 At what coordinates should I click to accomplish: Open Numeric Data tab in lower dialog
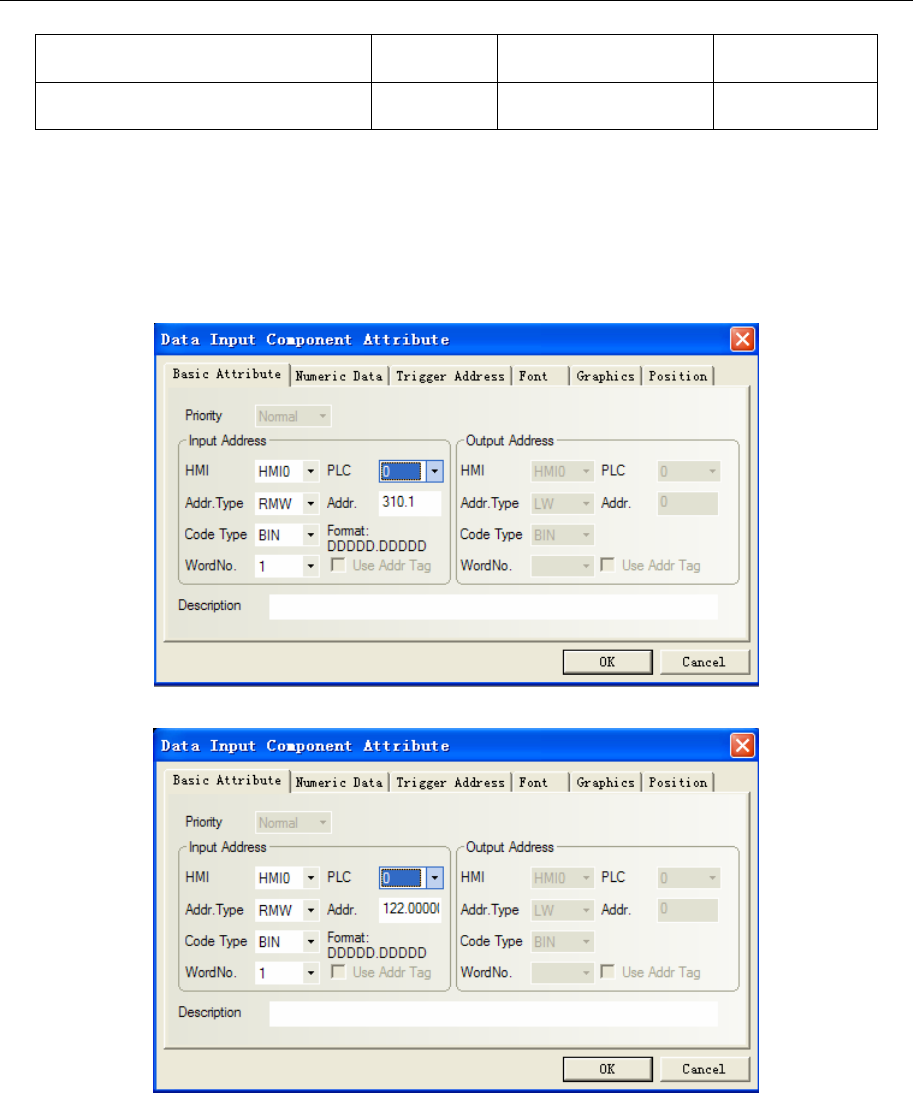(x=339, y=783)
